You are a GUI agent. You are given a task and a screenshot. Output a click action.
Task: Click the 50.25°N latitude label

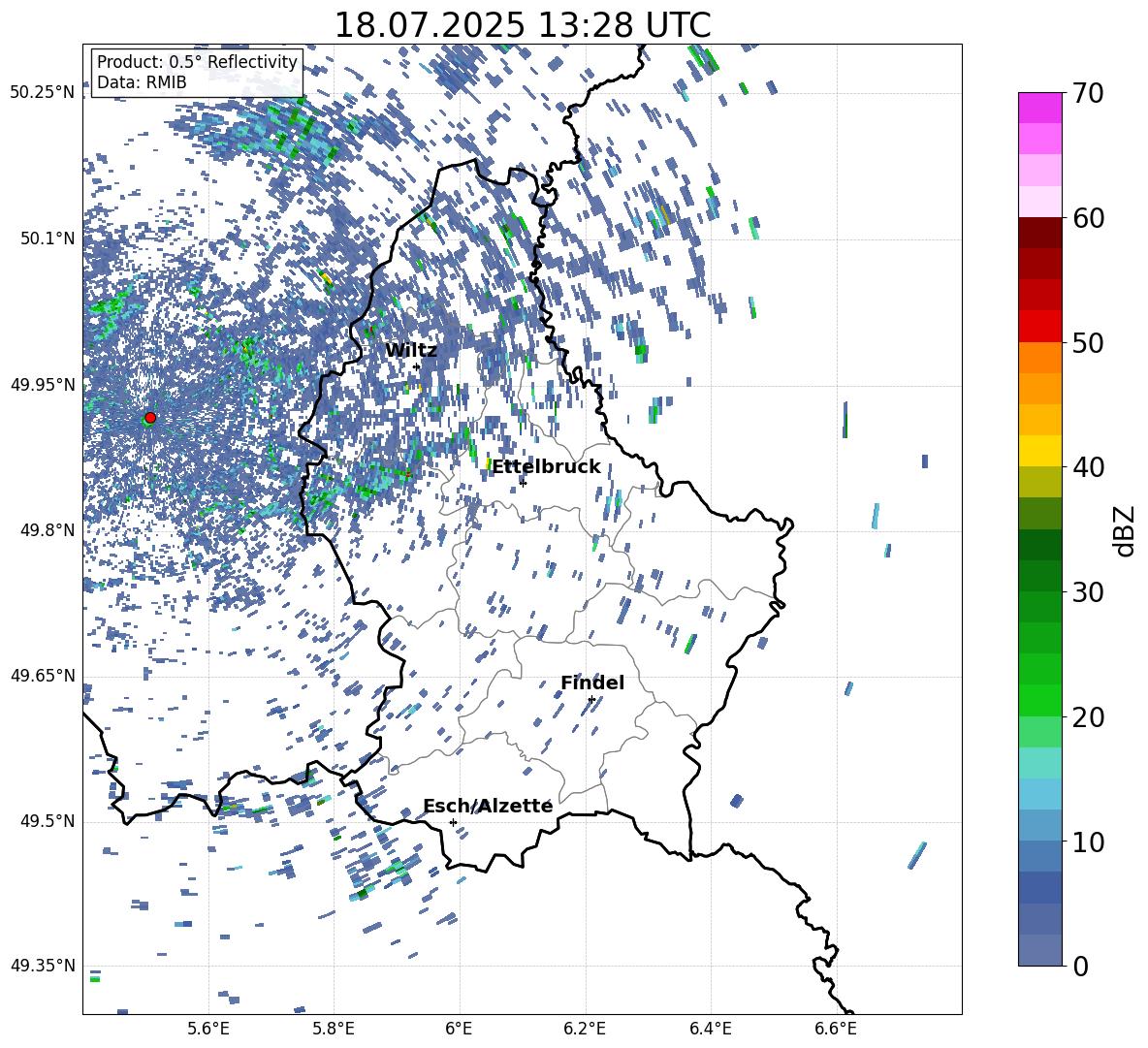point(44,93)
